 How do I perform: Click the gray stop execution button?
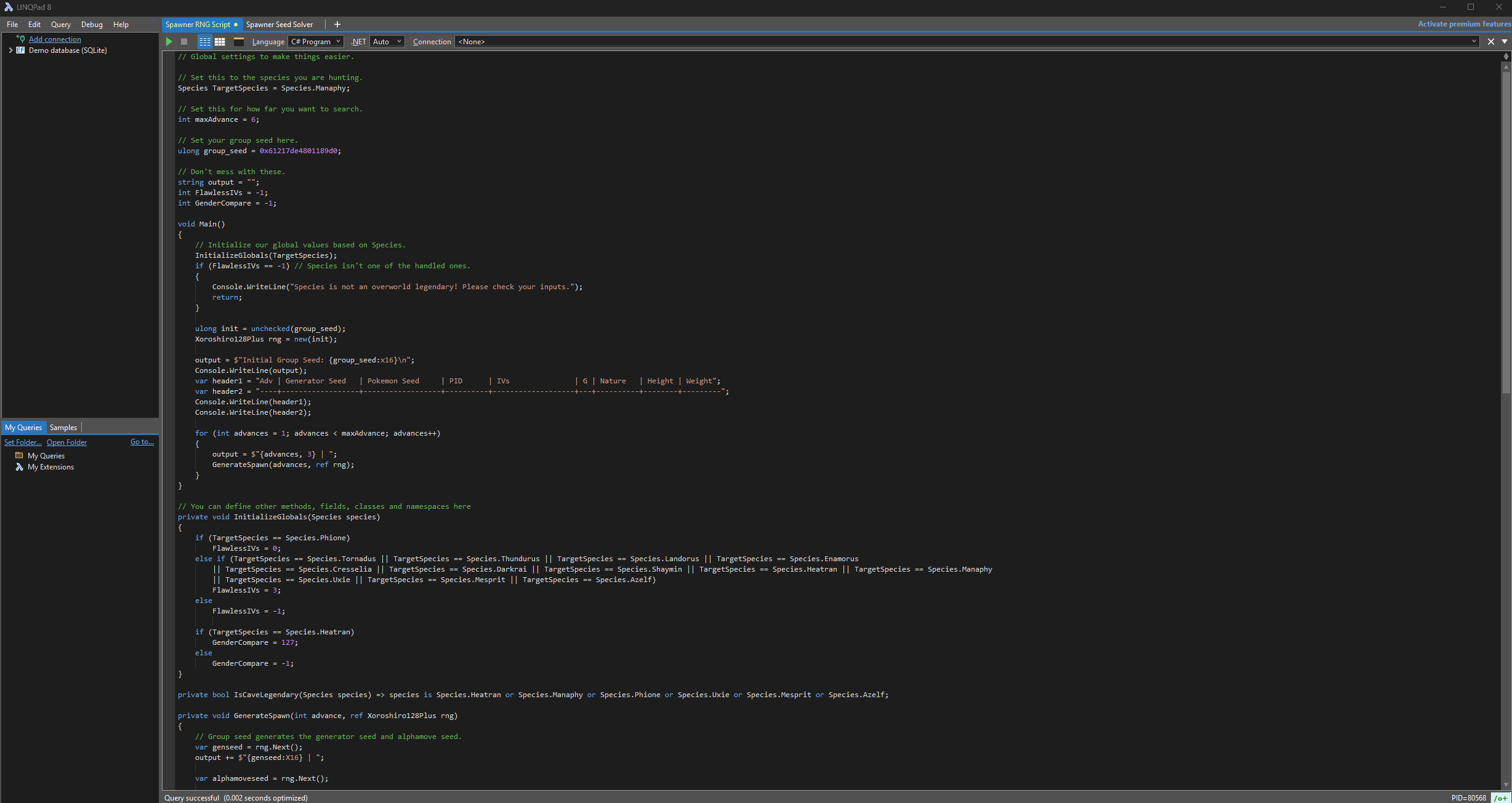(x=184, y=42)
